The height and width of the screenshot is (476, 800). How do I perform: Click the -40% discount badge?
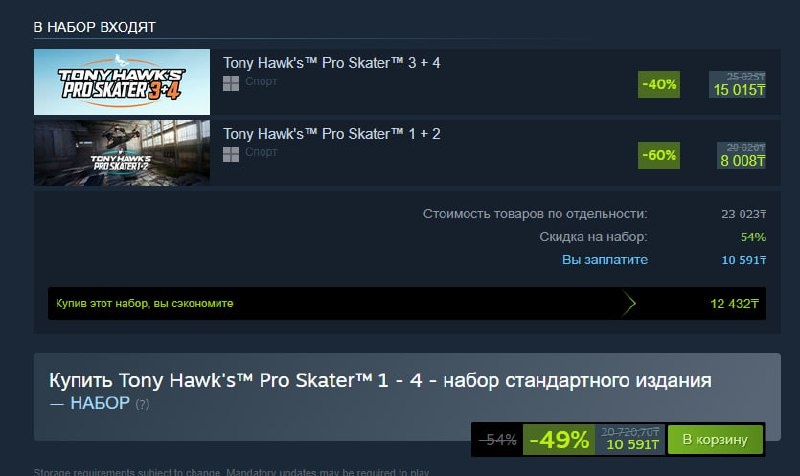(659, 84)
